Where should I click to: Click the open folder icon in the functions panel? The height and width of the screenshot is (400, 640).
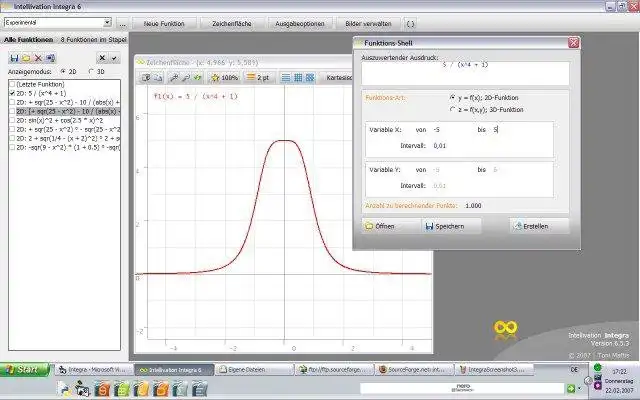pos(26,58)
